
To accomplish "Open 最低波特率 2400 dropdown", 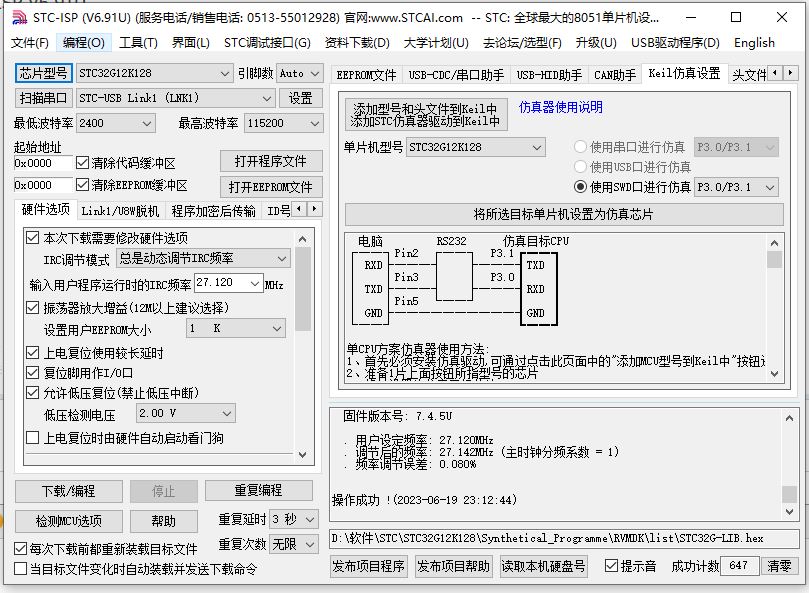I will coord(116,123).
